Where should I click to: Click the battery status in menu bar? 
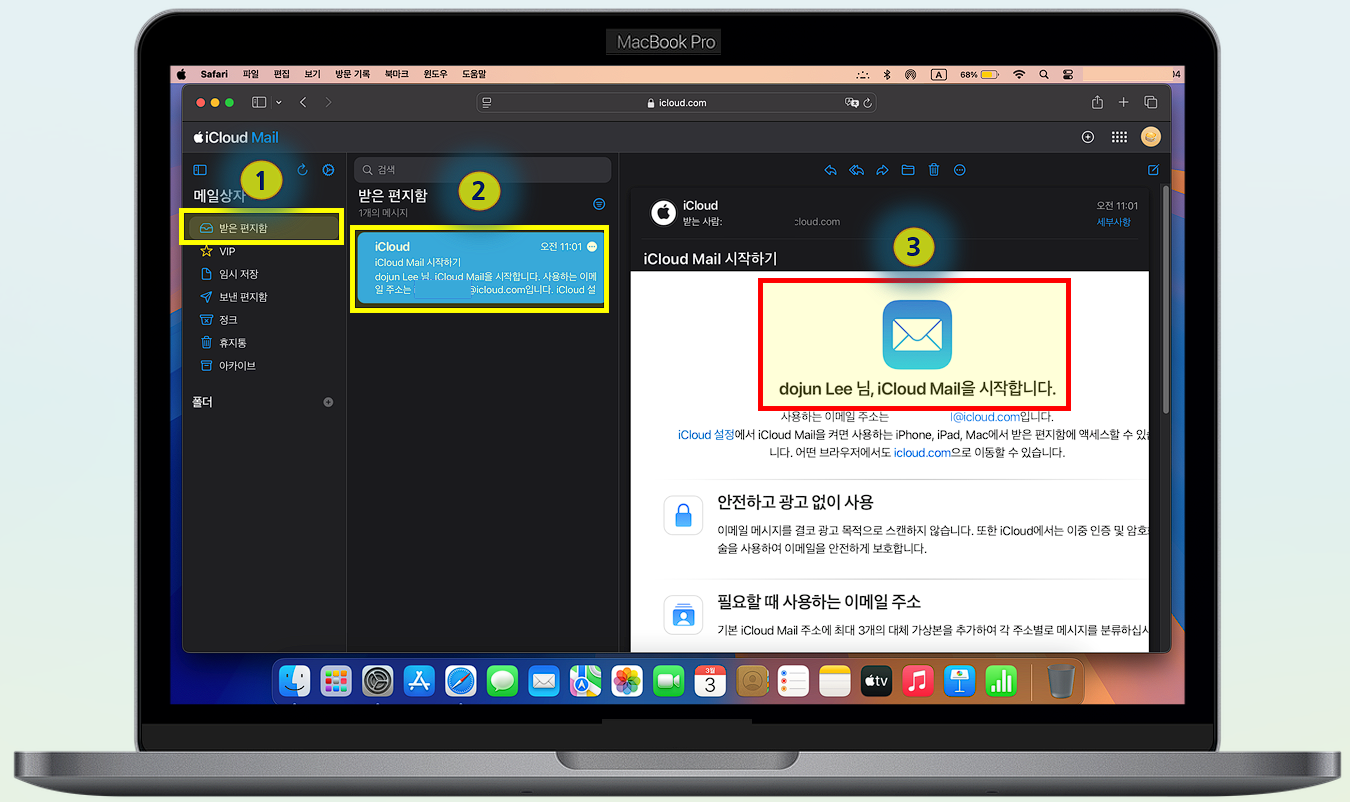pos(979,74)
